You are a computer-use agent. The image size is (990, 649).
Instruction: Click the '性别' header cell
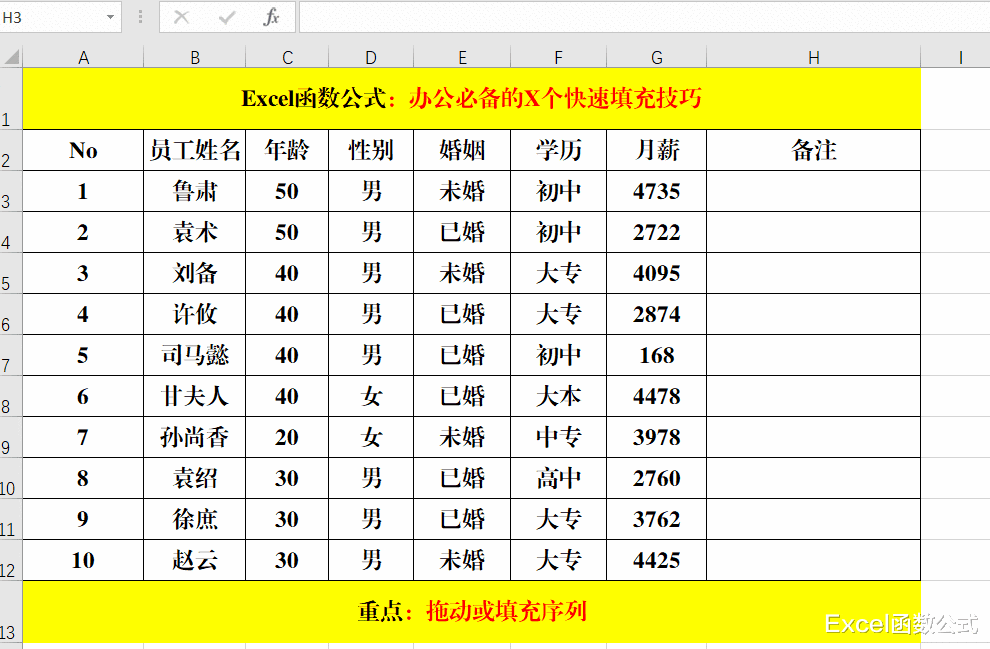371,150
